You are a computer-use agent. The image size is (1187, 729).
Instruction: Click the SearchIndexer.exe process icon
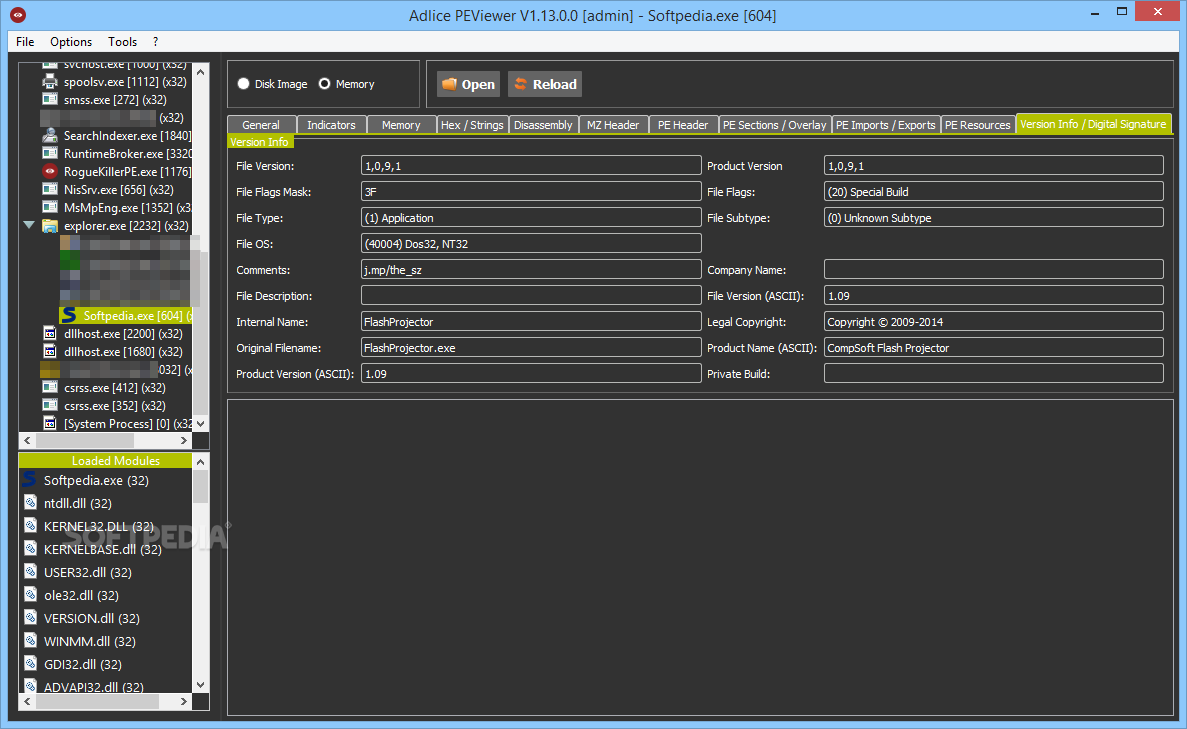pyautogui.click(x=50, y=136)
